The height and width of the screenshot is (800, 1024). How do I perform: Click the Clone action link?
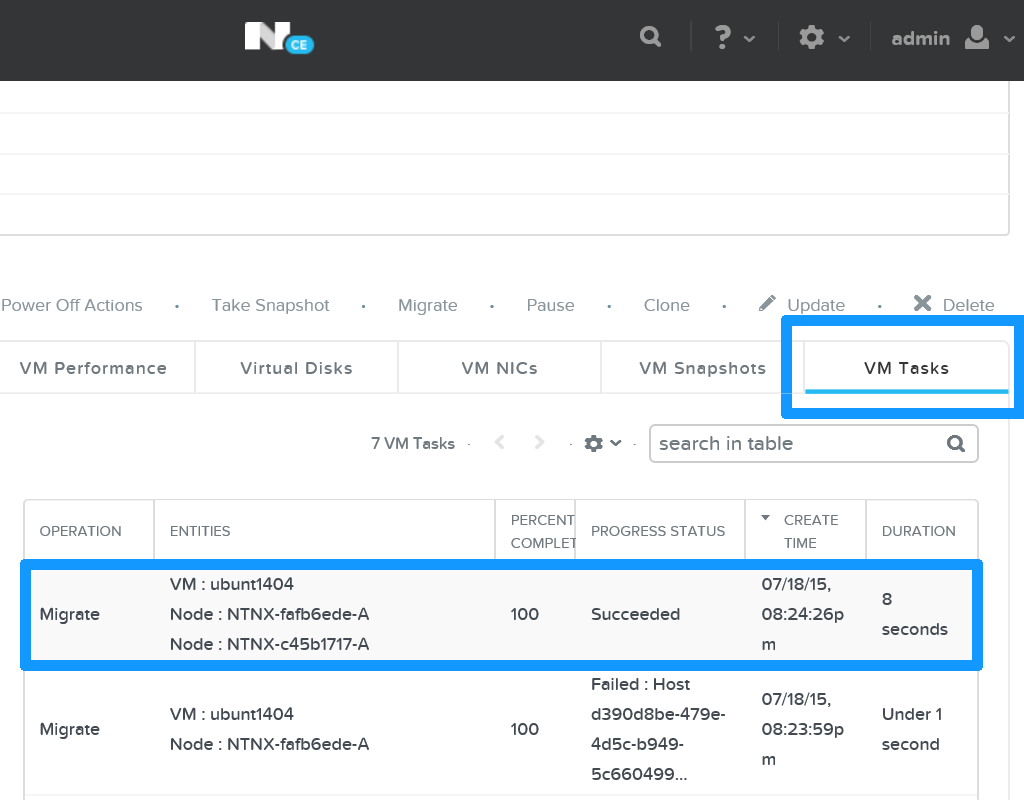tap(666, 305)
